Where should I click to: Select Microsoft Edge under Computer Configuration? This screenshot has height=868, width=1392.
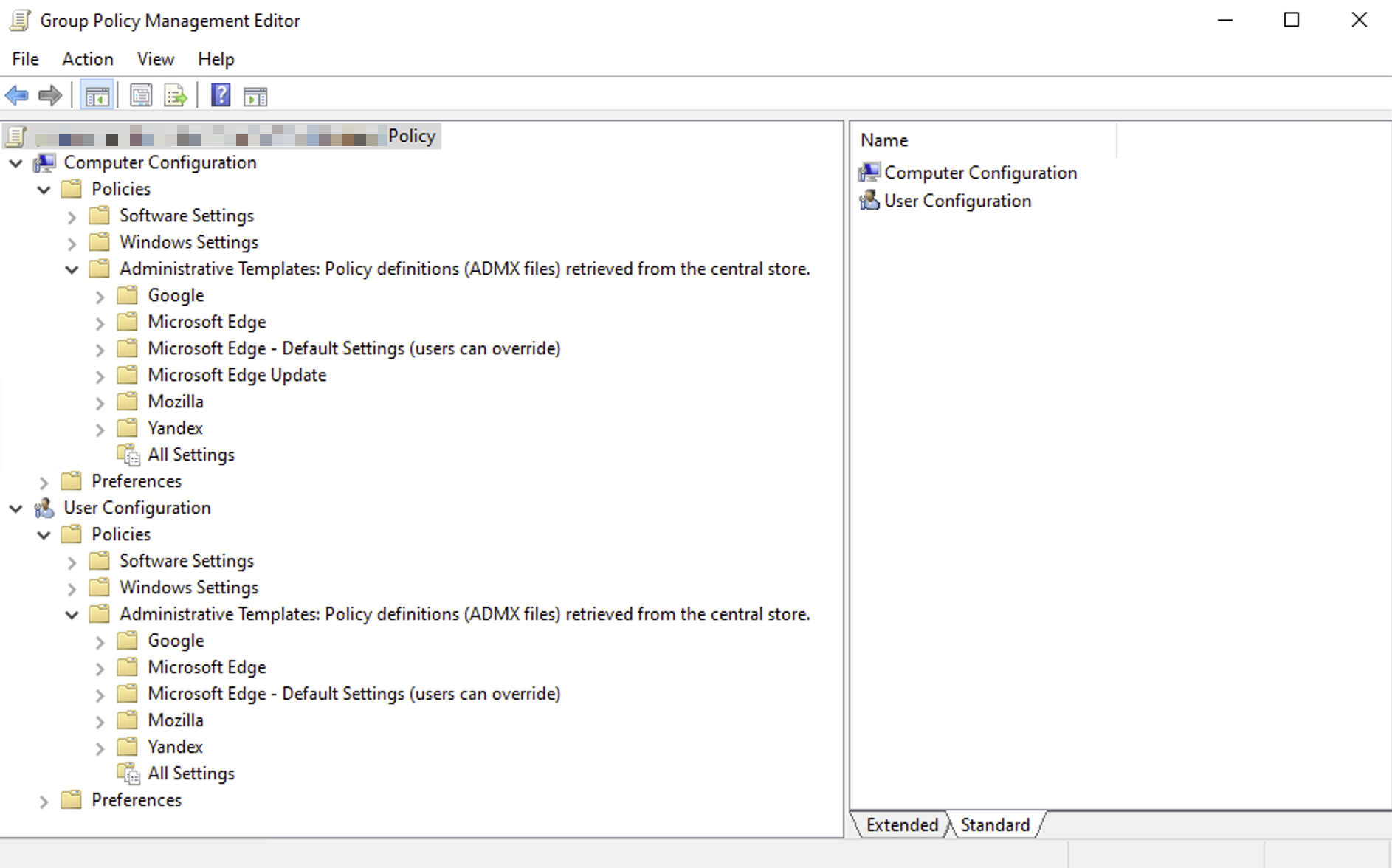point(207,322)
